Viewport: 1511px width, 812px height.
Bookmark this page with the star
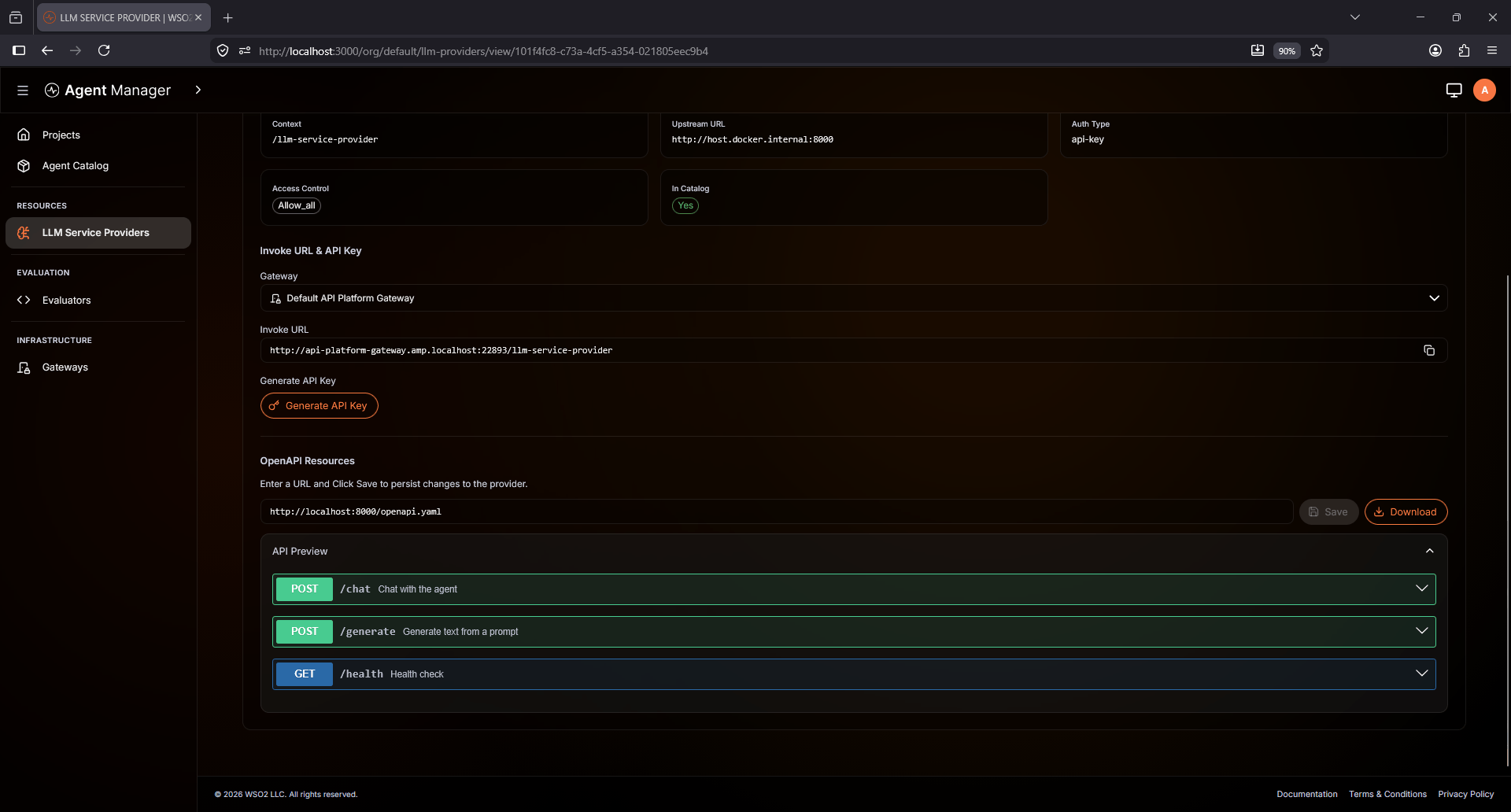1317,51
